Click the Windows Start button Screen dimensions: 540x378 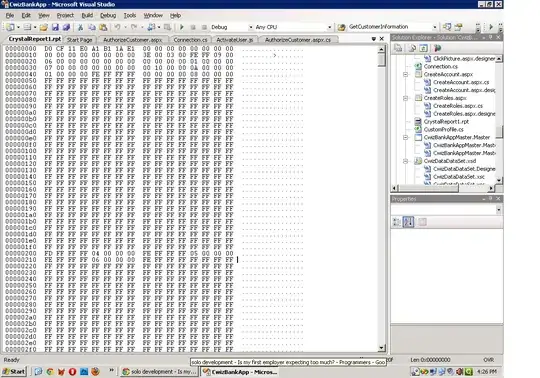pyautogui.click(x=14, y=371)
